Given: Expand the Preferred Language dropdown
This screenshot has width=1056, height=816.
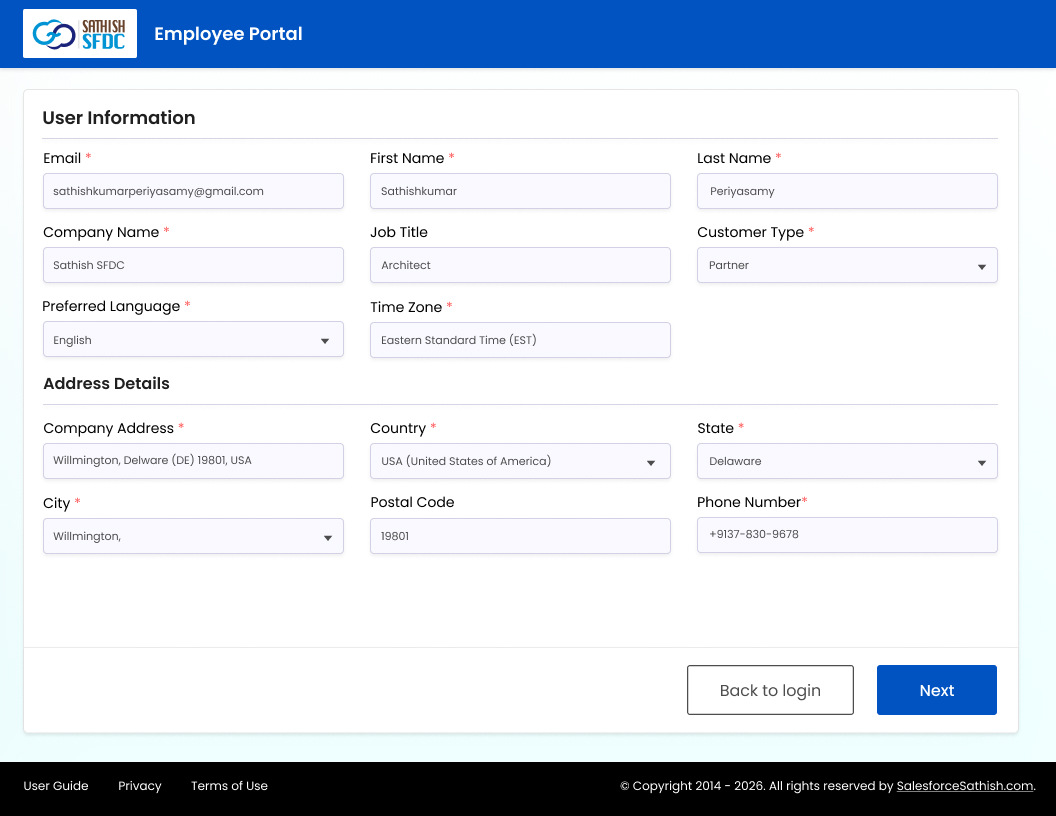Looking at the screenshot, I should [x=193, y=339].
